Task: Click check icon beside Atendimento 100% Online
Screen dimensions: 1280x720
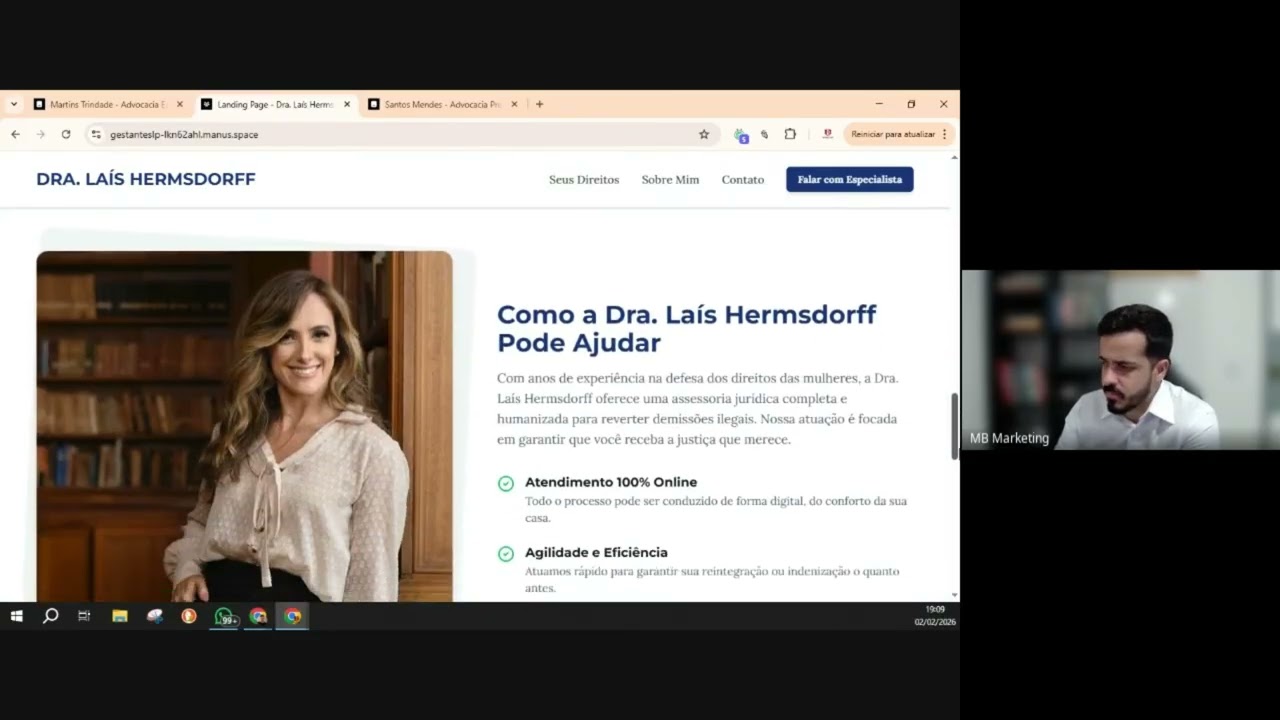Action: click(506, 483)
